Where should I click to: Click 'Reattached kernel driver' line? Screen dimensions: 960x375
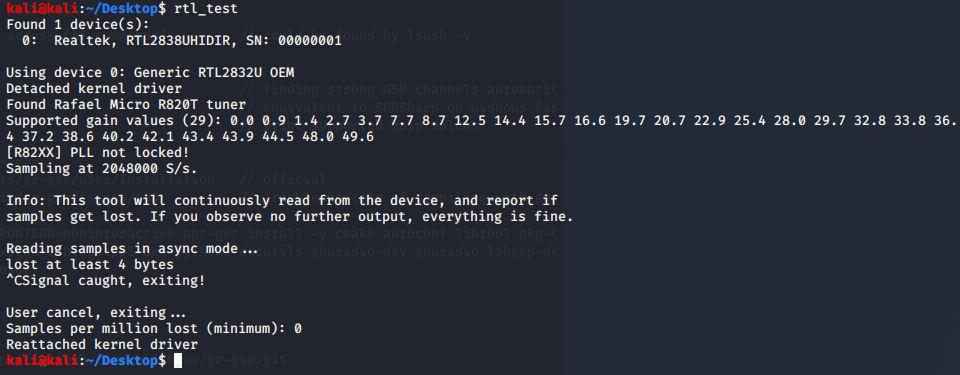pos(102,344)
